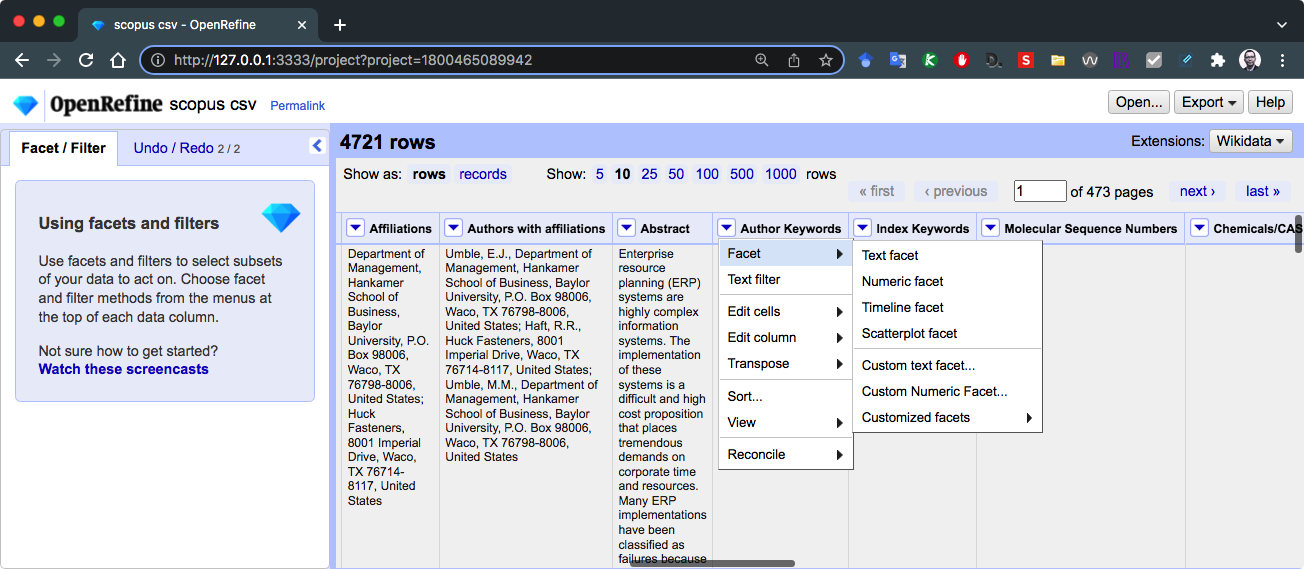Select Numeric facet from submenu
The image size is (1304, 569).
(947, 281)
